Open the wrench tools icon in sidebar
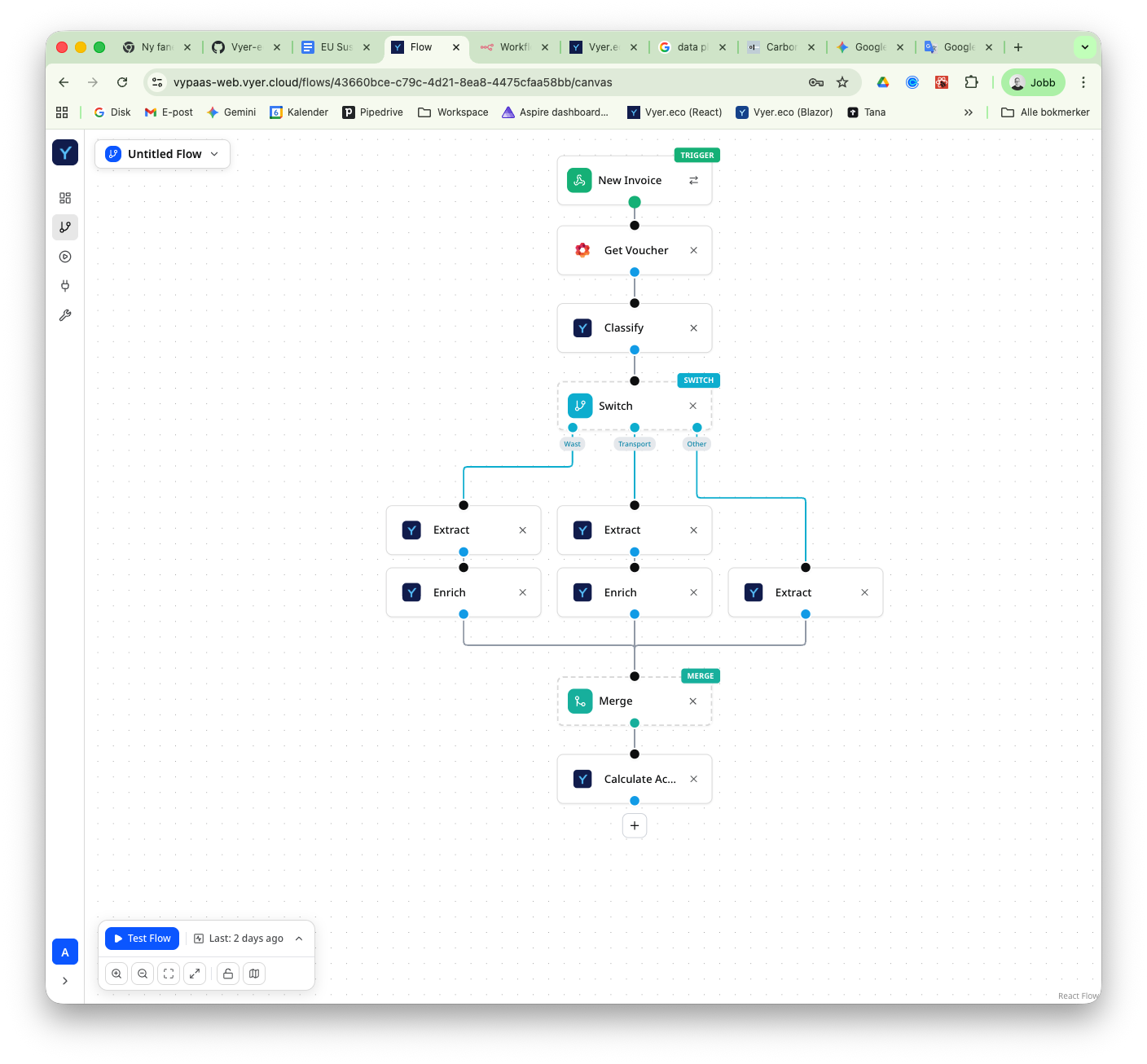The image size is (1147, 1064). click(x=65, y=315)
